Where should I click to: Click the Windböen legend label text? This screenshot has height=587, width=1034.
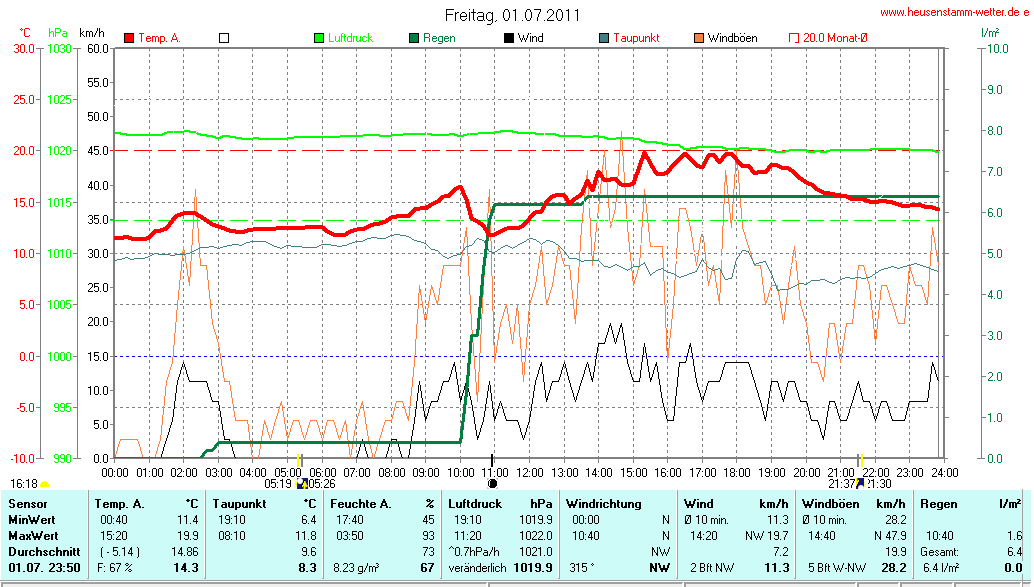click(732, 38)
